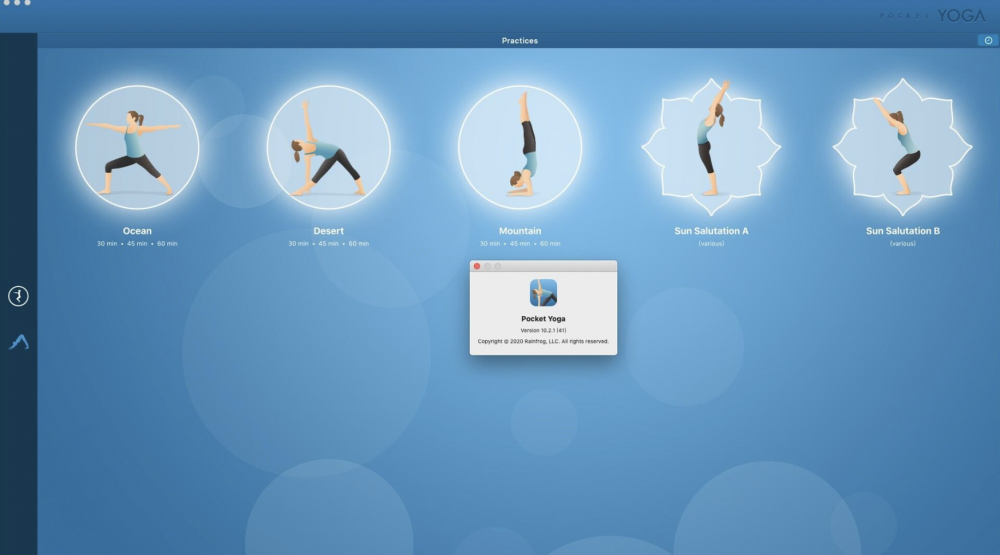This screenshot has width=1000, height=555.
Task: Click the Pocket Yoga app icon in dialog
Action: click(x=543, y=293)
